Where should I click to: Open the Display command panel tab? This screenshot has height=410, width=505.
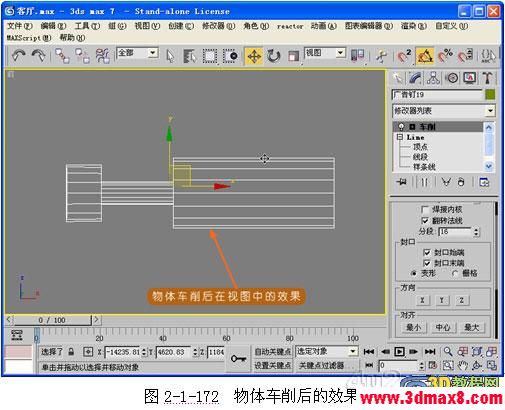[x=469, y=78]
